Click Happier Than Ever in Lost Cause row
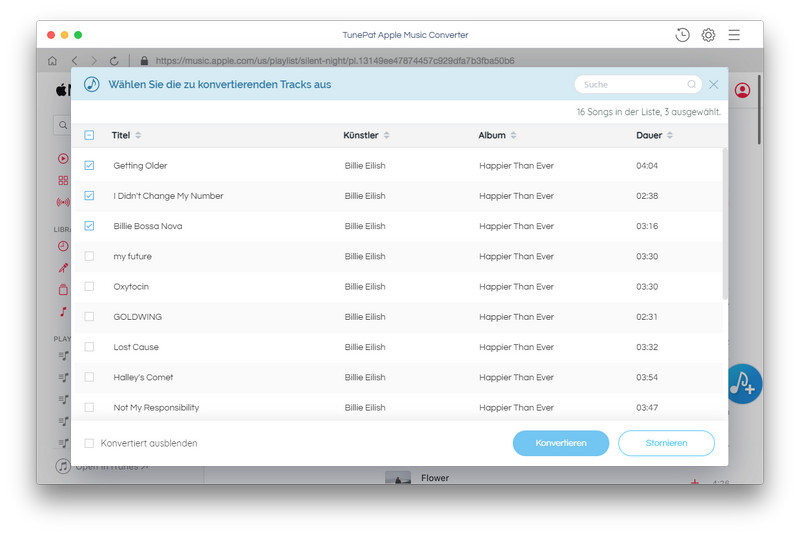Image resolution: width=800 pixels, height=536 pixels. [516, 347]
